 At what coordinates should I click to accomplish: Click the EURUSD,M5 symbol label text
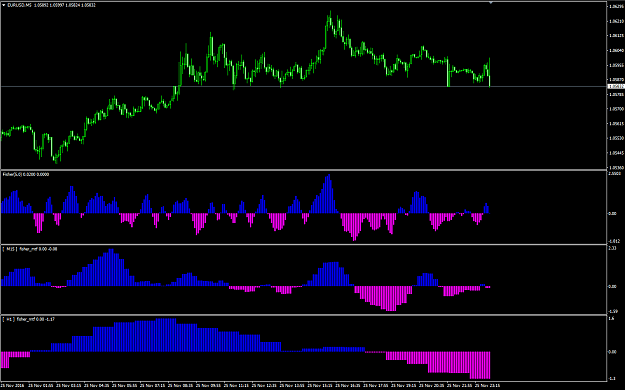click(20, 5)
